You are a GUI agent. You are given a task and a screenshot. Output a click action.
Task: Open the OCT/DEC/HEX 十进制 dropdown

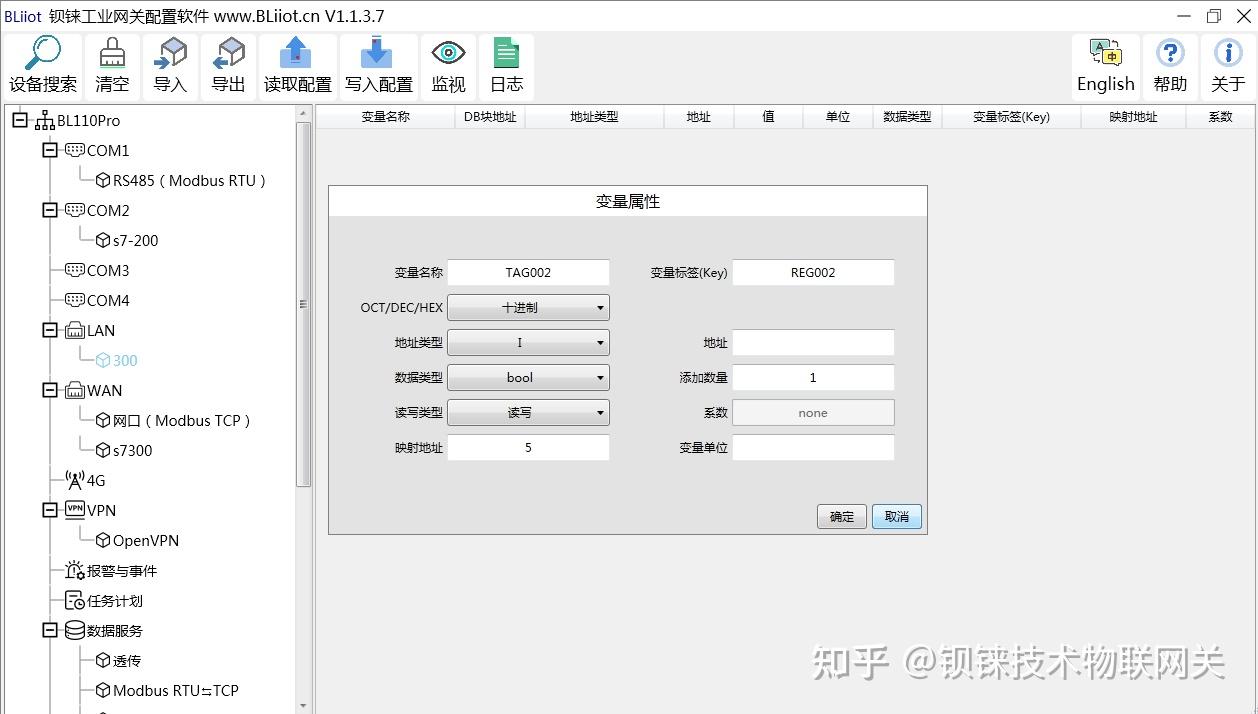528,308
